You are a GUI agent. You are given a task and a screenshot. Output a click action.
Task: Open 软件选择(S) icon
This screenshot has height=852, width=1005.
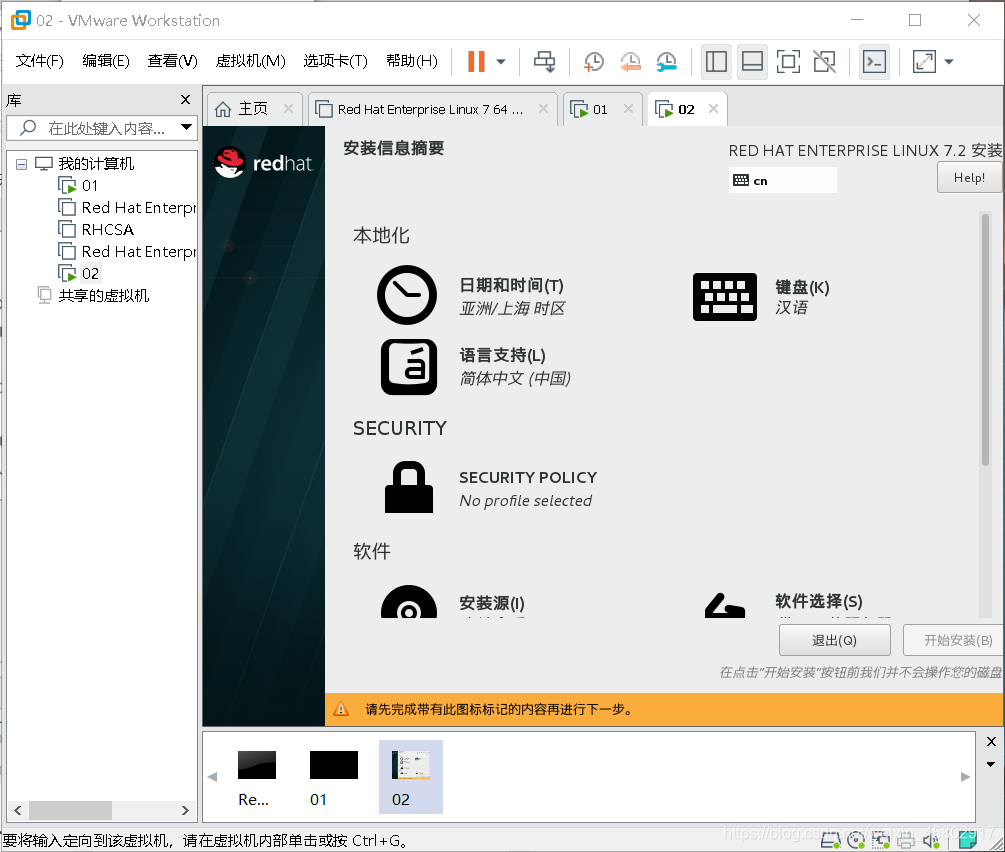pos(725,605)
